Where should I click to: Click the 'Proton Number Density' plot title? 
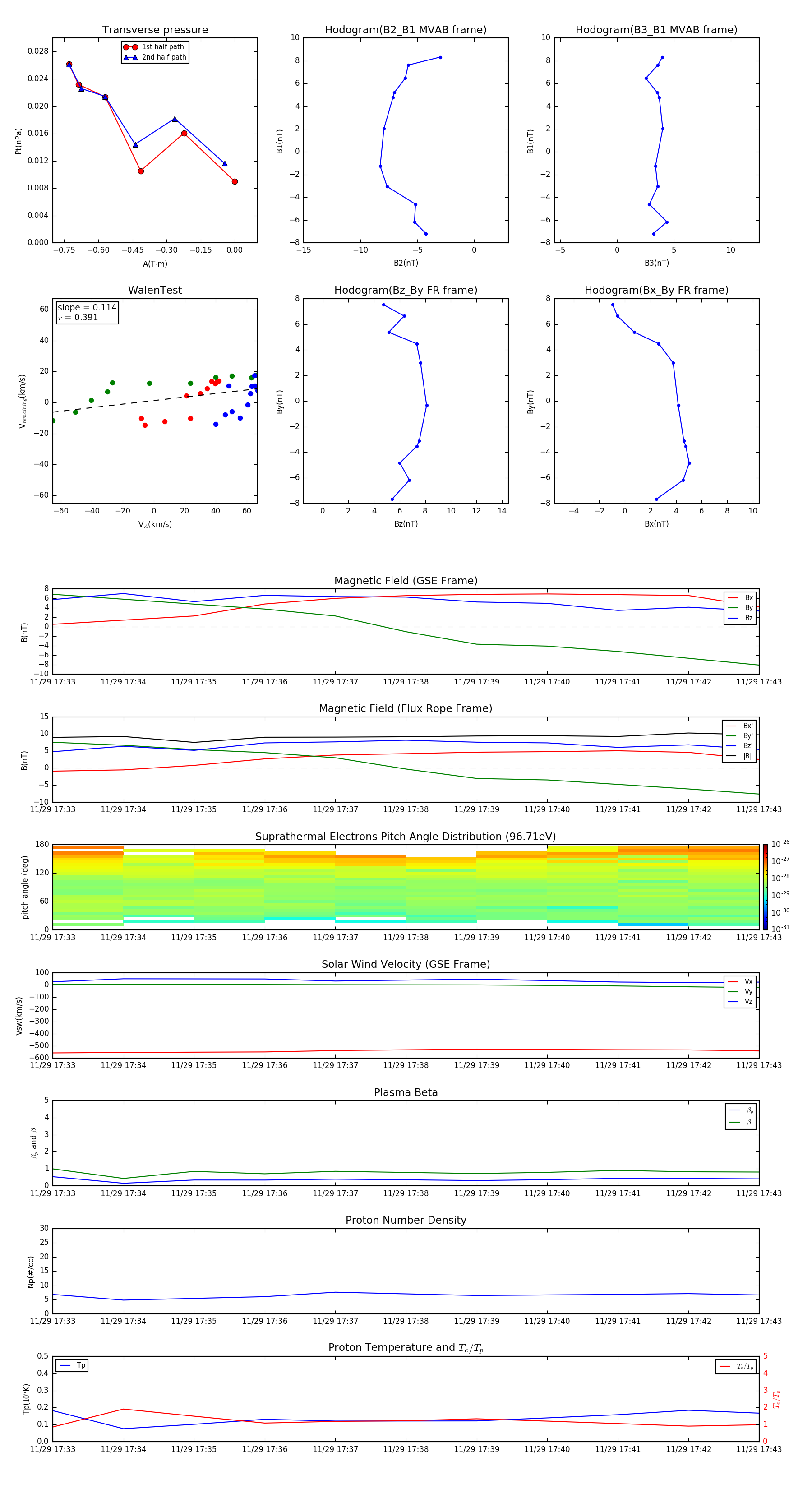point(406,1220)
